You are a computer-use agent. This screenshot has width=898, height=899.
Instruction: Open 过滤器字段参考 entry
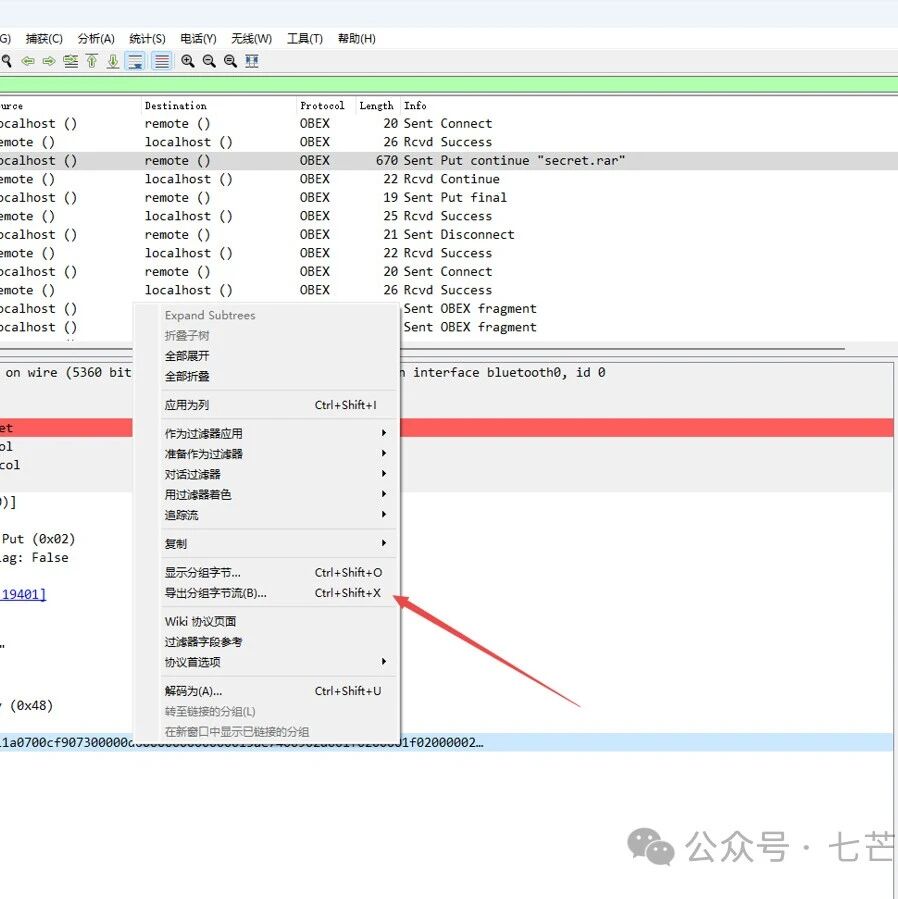tap(266, 642)
